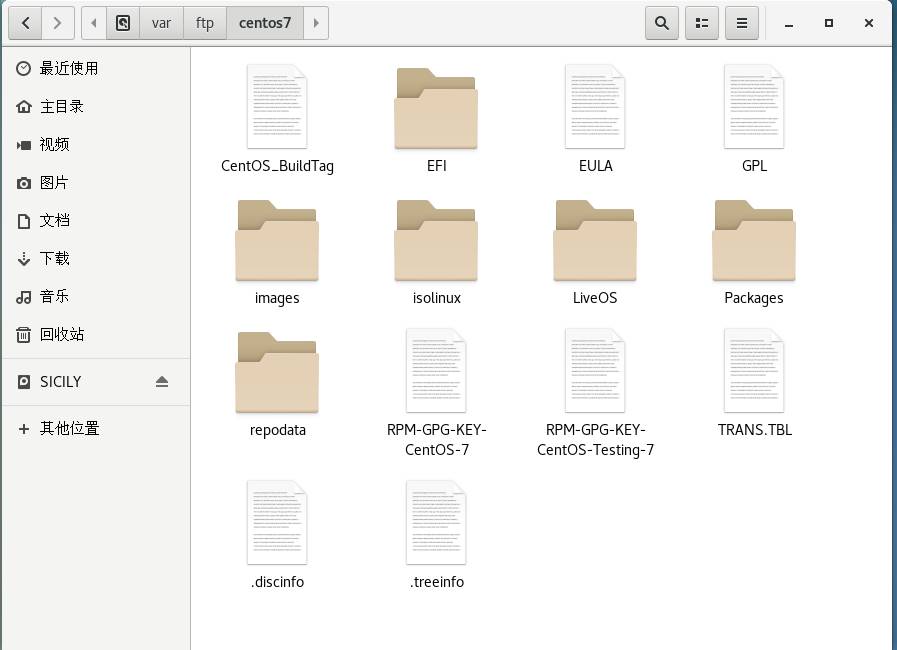This screenshot has width=897, height=650.
Task: Open 下载 folder in the sidebar
Action: 54,258
